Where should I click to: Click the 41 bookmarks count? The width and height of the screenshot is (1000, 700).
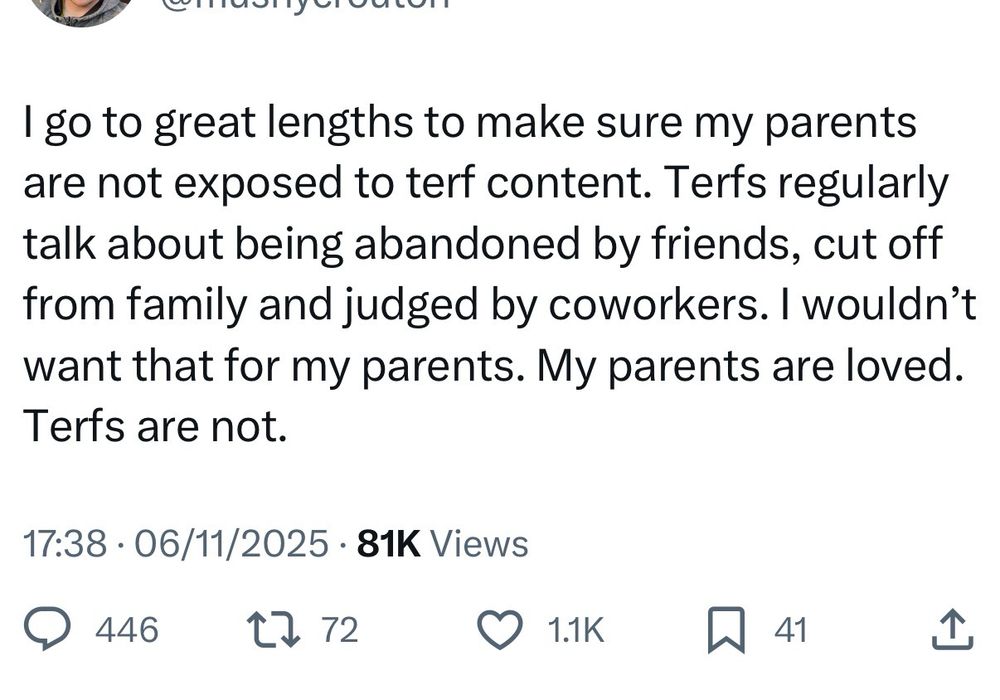coord(791,630)
